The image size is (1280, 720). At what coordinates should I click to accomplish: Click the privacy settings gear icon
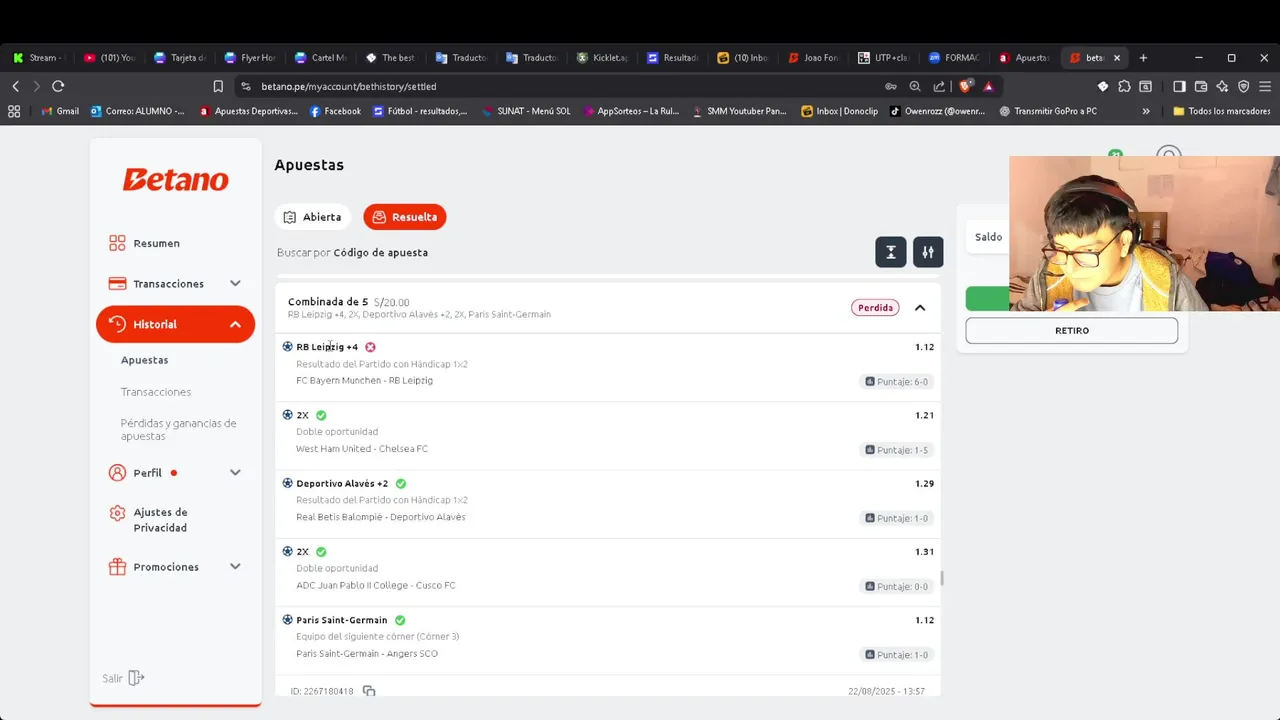click(117, 513)
